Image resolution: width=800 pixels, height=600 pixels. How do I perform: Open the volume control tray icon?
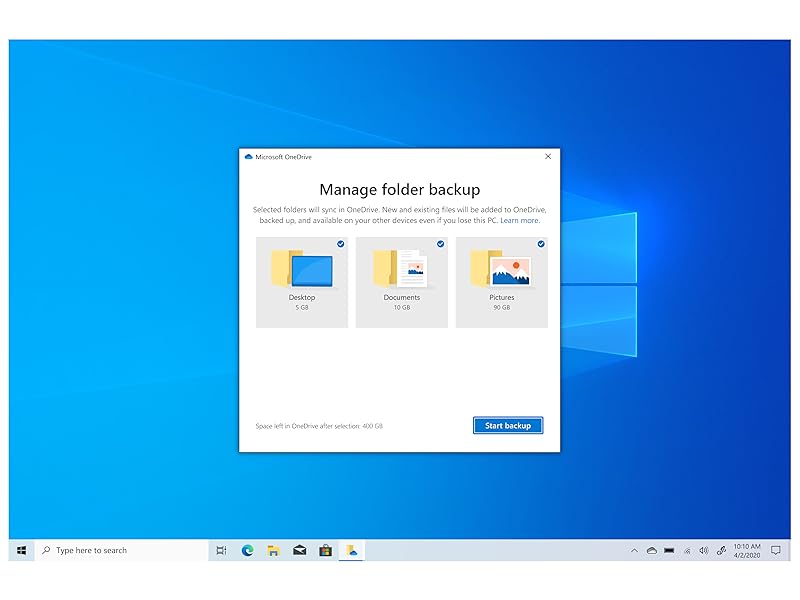tap(704, 550)
